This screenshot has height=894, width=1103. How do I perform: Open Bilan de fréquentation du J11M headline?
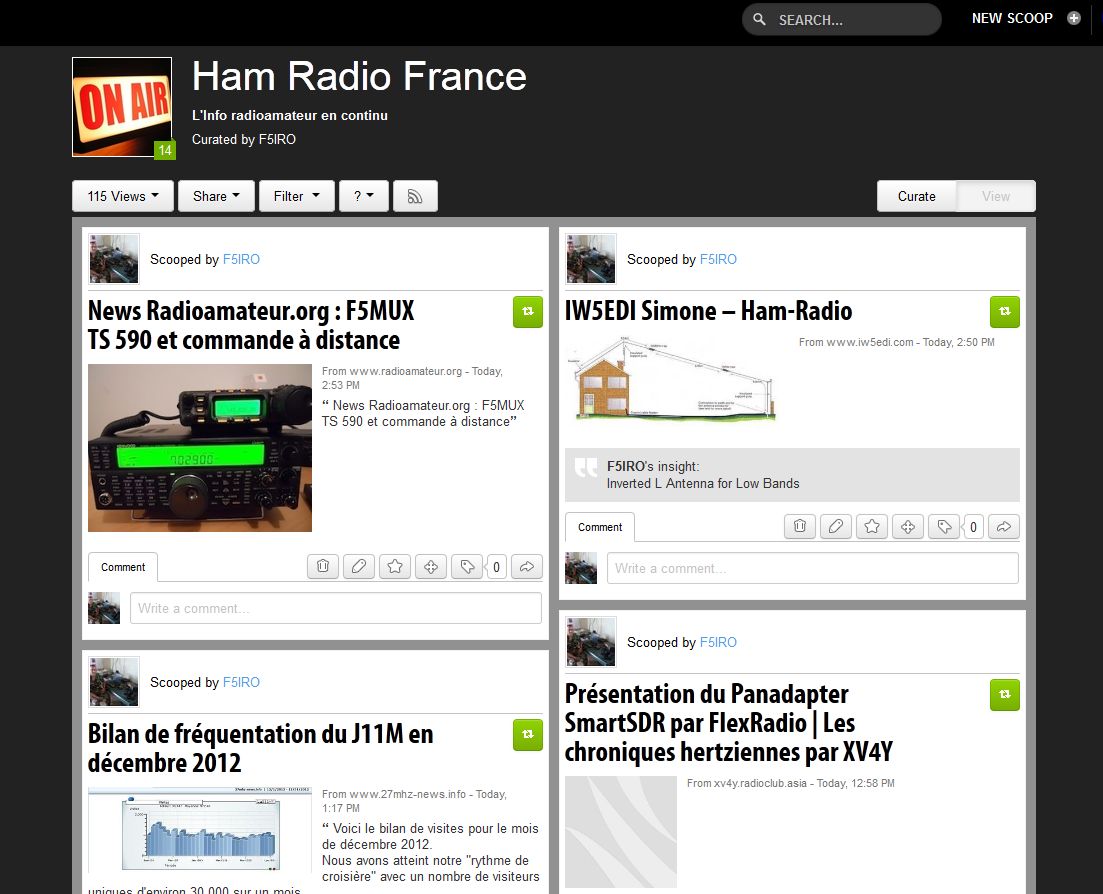(260, 748)
